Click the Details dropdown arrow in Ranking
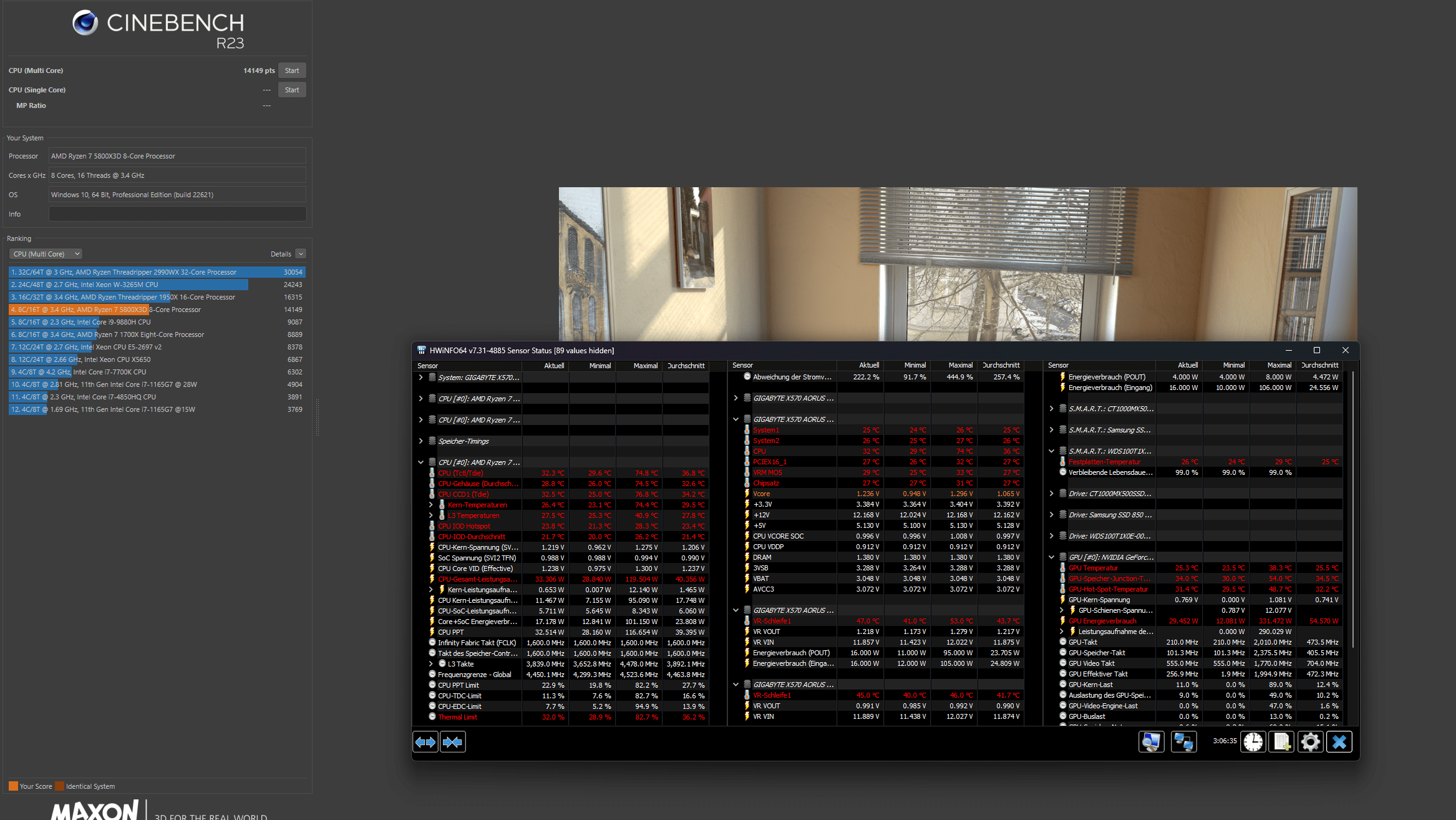This screenshot has height=820, width=1456. click(x=301, y=254)
